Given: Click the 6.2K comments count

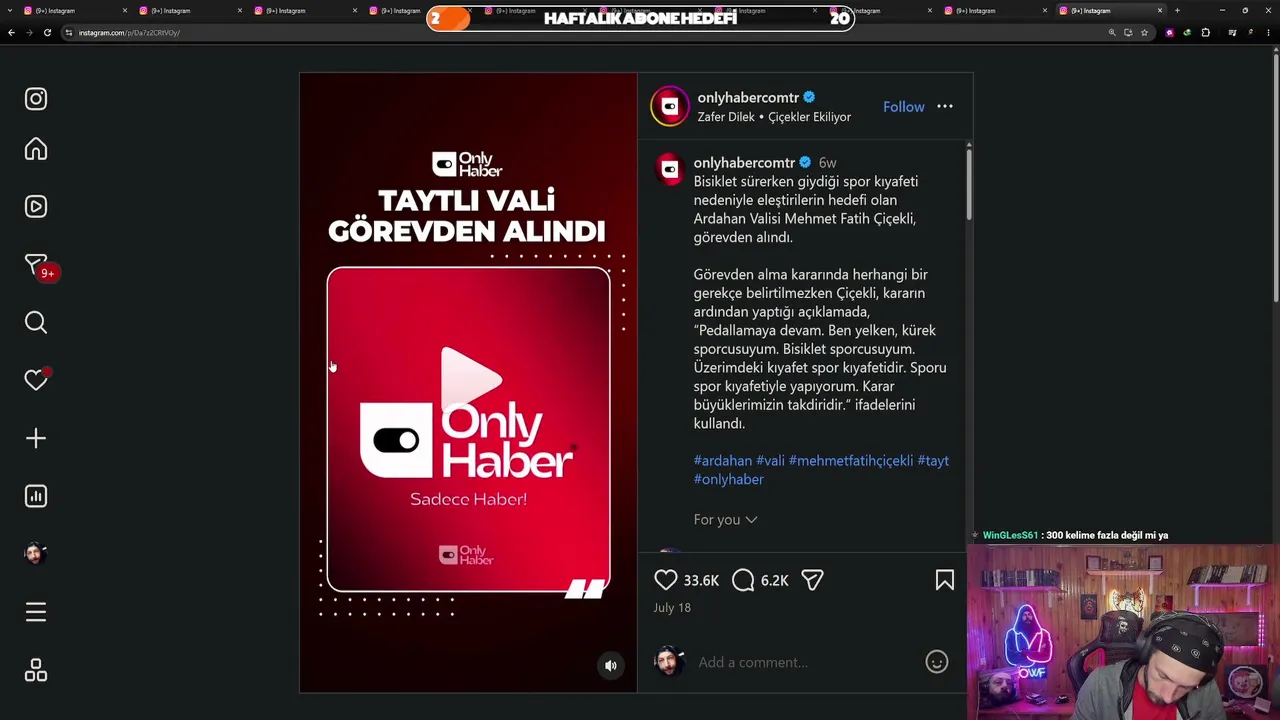Looking at the screenshot, I should point(774,581).
